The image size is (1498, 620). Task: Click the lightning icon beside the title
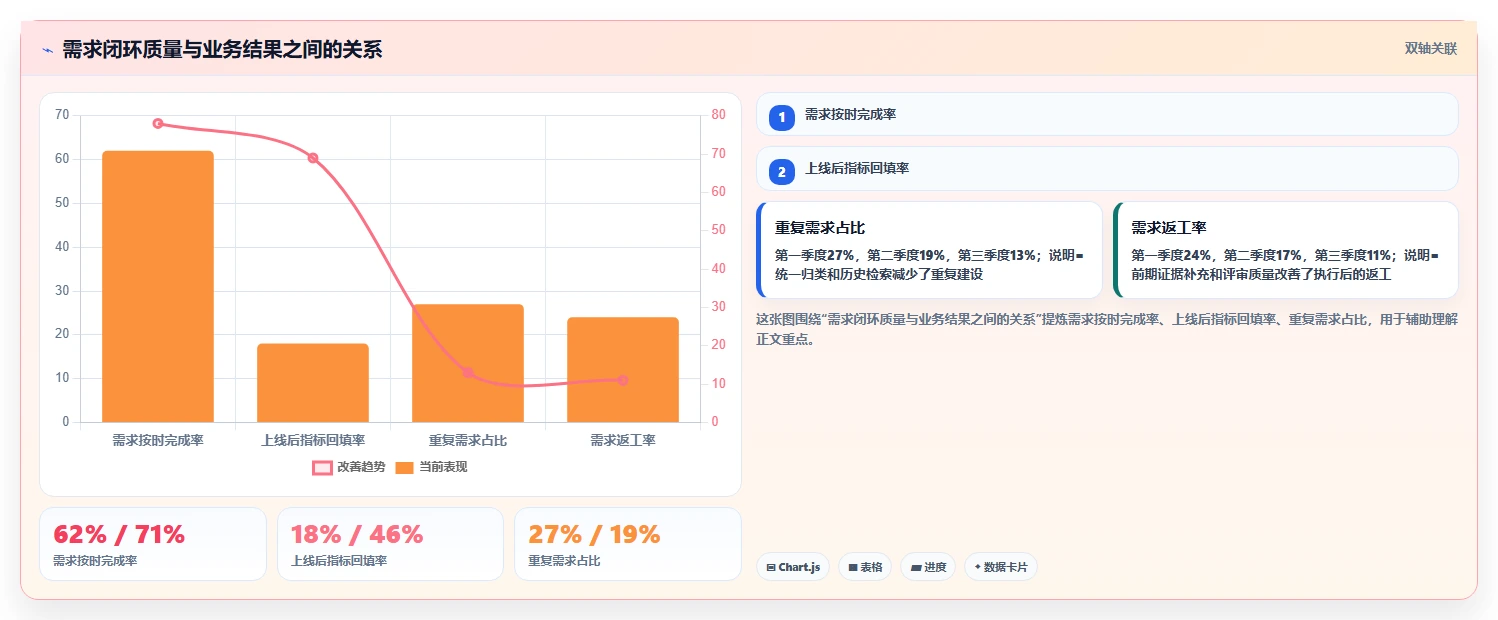pyautogui.click(x=47, y=50)
